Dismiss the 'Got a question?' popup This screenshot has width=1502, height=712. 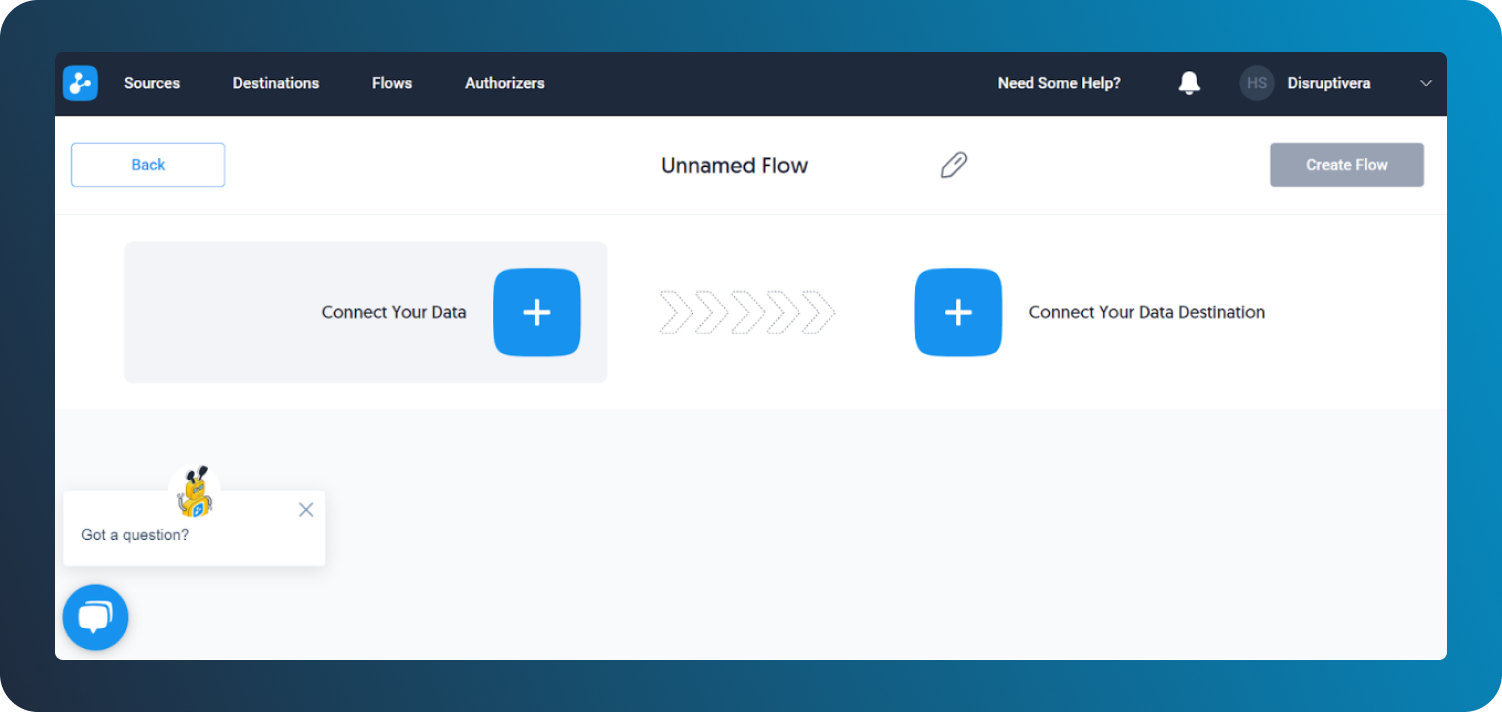pos(306,509)
